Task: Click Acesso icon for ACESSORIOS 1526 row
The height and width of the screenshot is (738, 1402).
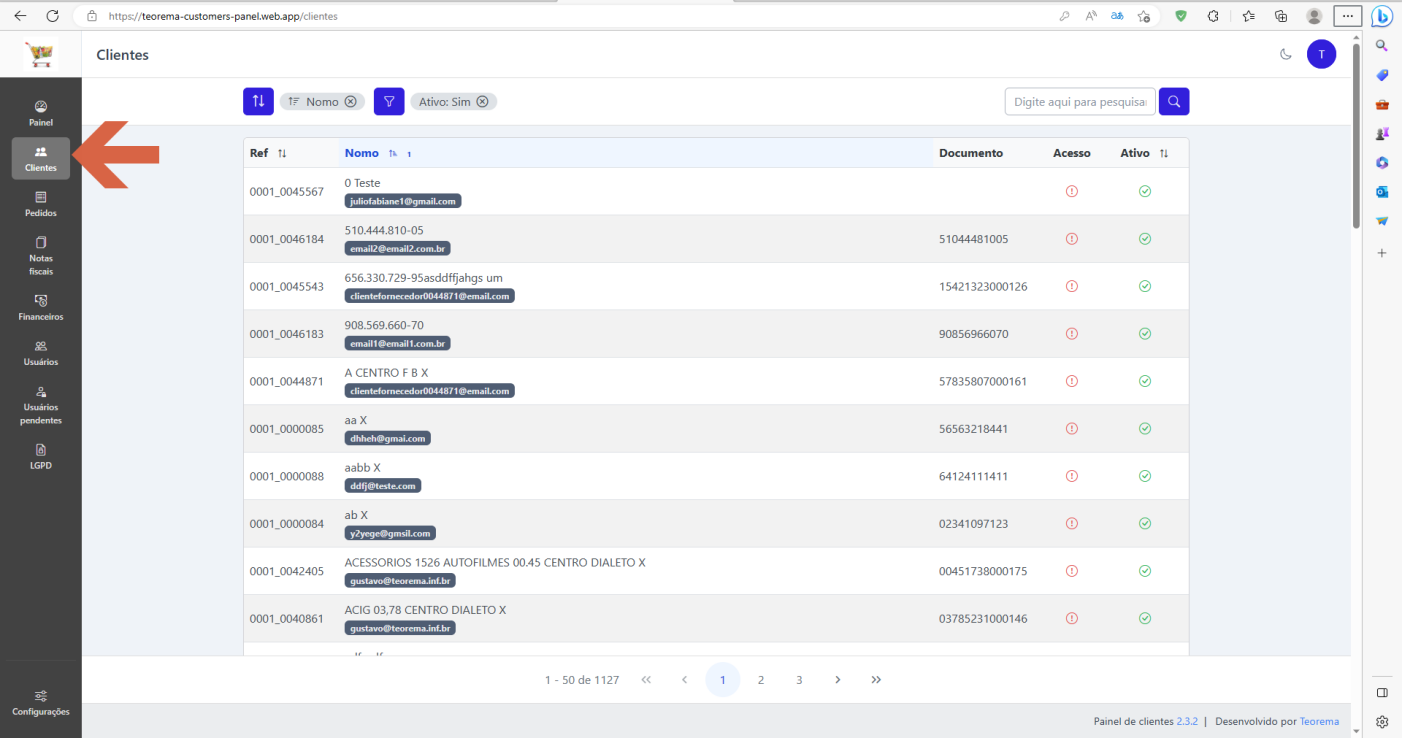Action: (1072, 571)
